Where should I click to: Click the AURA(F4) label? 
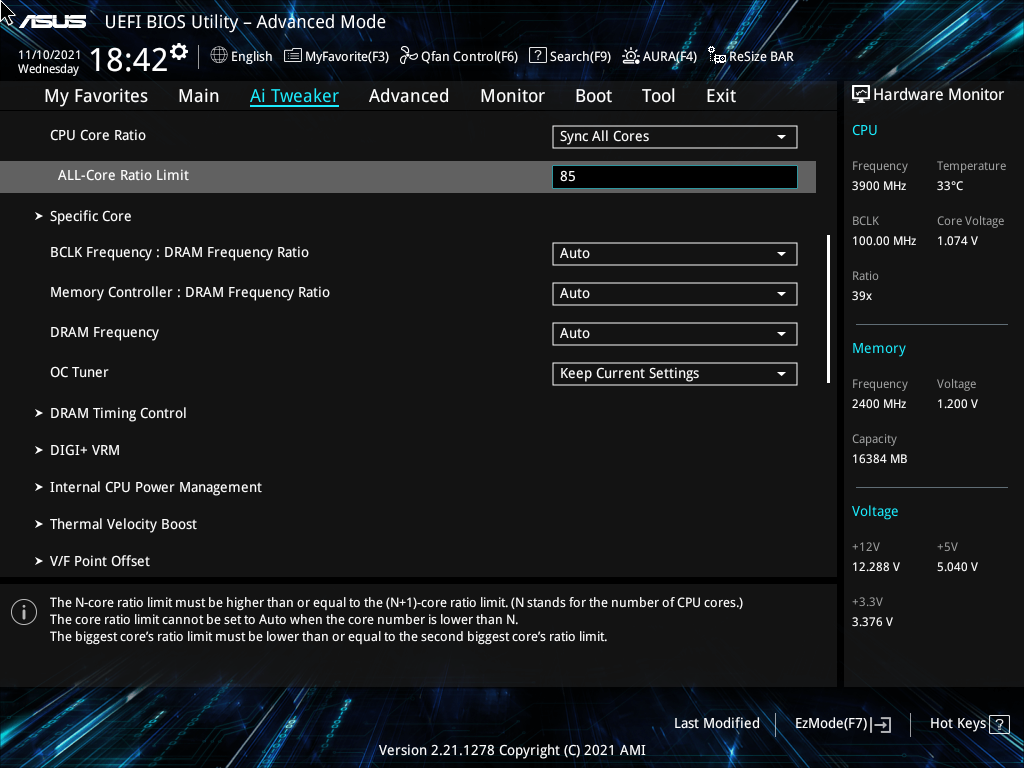[x=669, y=57]
